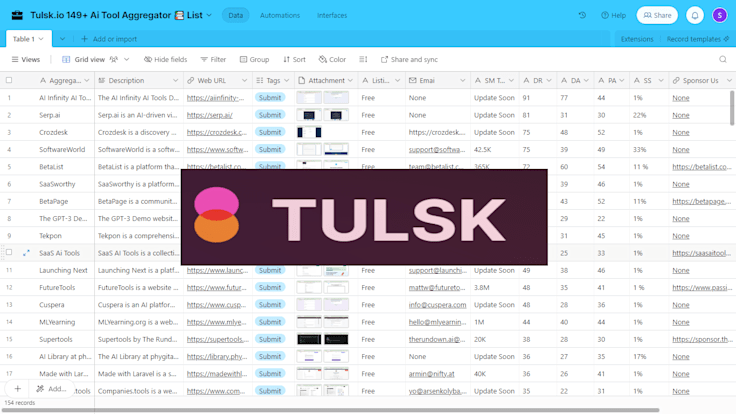Click the search magnifier icon
The height and width of the screenshot is (414, 736).
[723, 60]
